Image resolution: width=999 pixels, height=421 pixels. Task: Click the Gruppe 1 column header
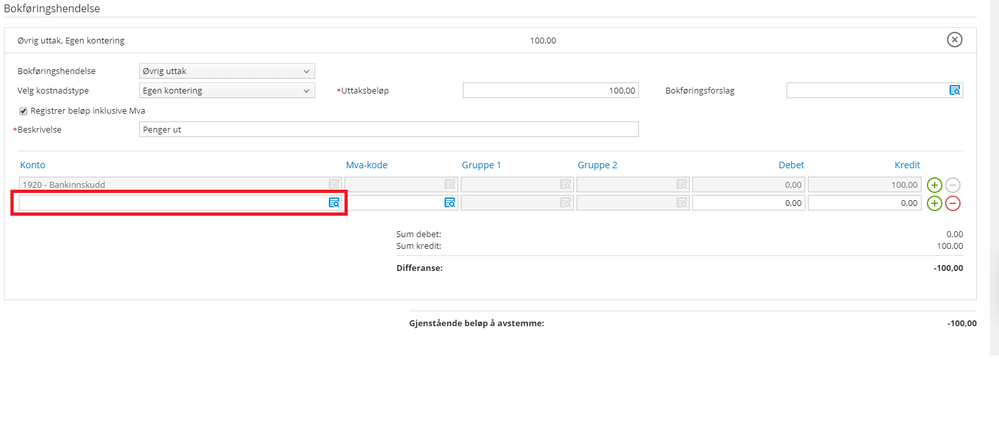[x=481, y=165]
